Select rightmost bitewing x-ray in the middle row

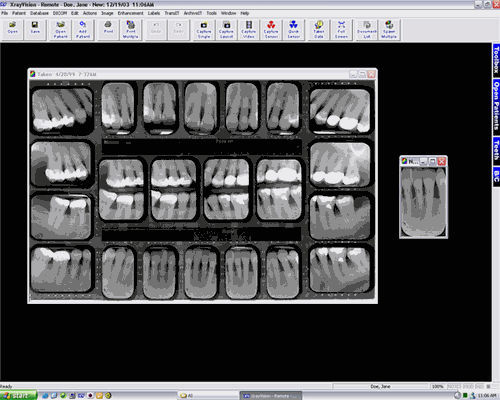click(279, 189)
